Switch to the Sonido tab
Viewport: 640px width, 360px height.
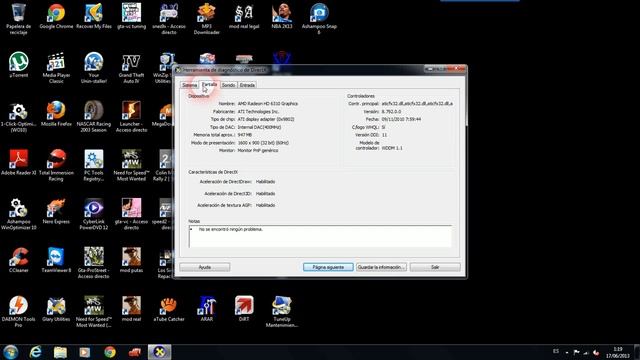tap(229, 85)
